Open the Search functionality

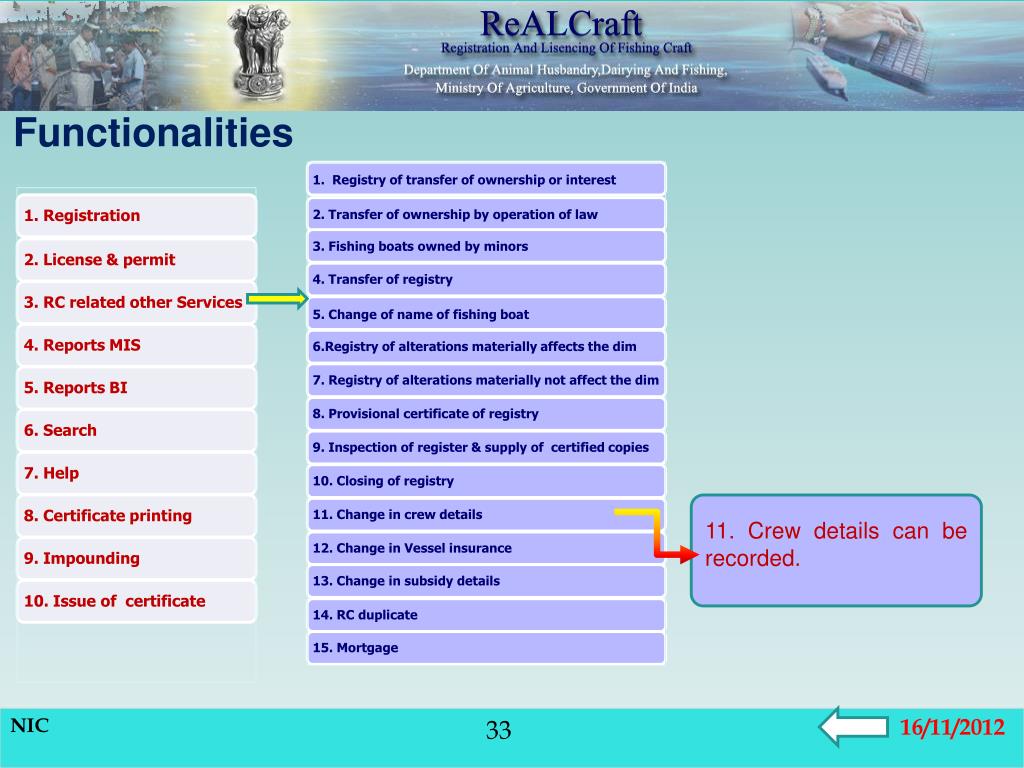coord(136,430)
